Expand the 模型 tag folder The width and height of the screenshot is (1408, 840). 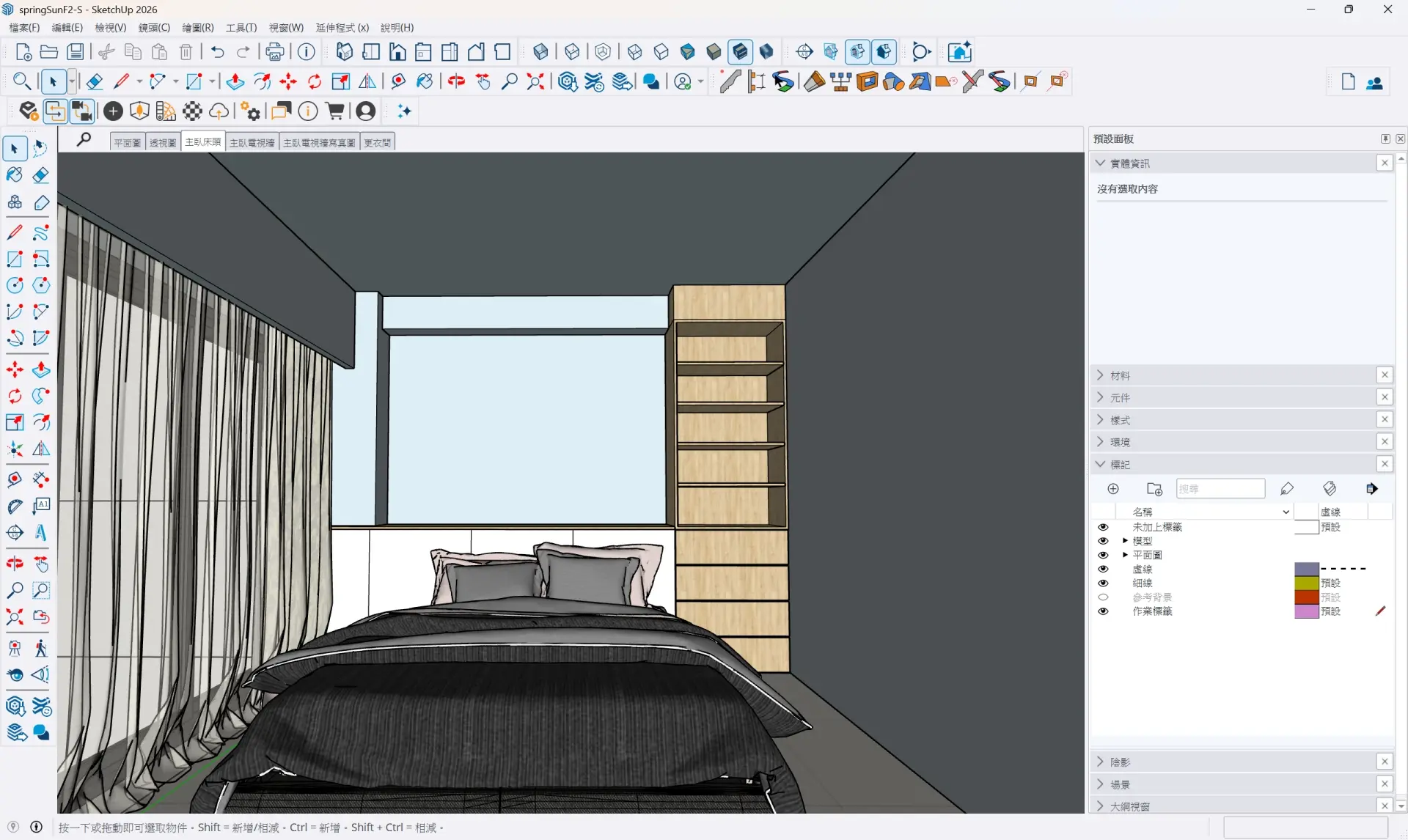click(1125, 541)
